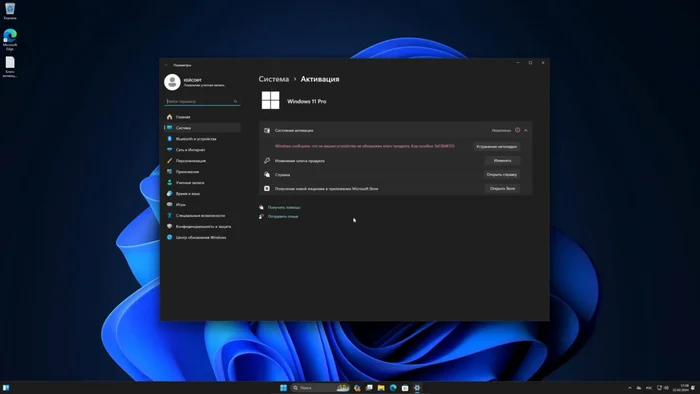
Task: Click the red activation error message text
Action: (365, 146)
